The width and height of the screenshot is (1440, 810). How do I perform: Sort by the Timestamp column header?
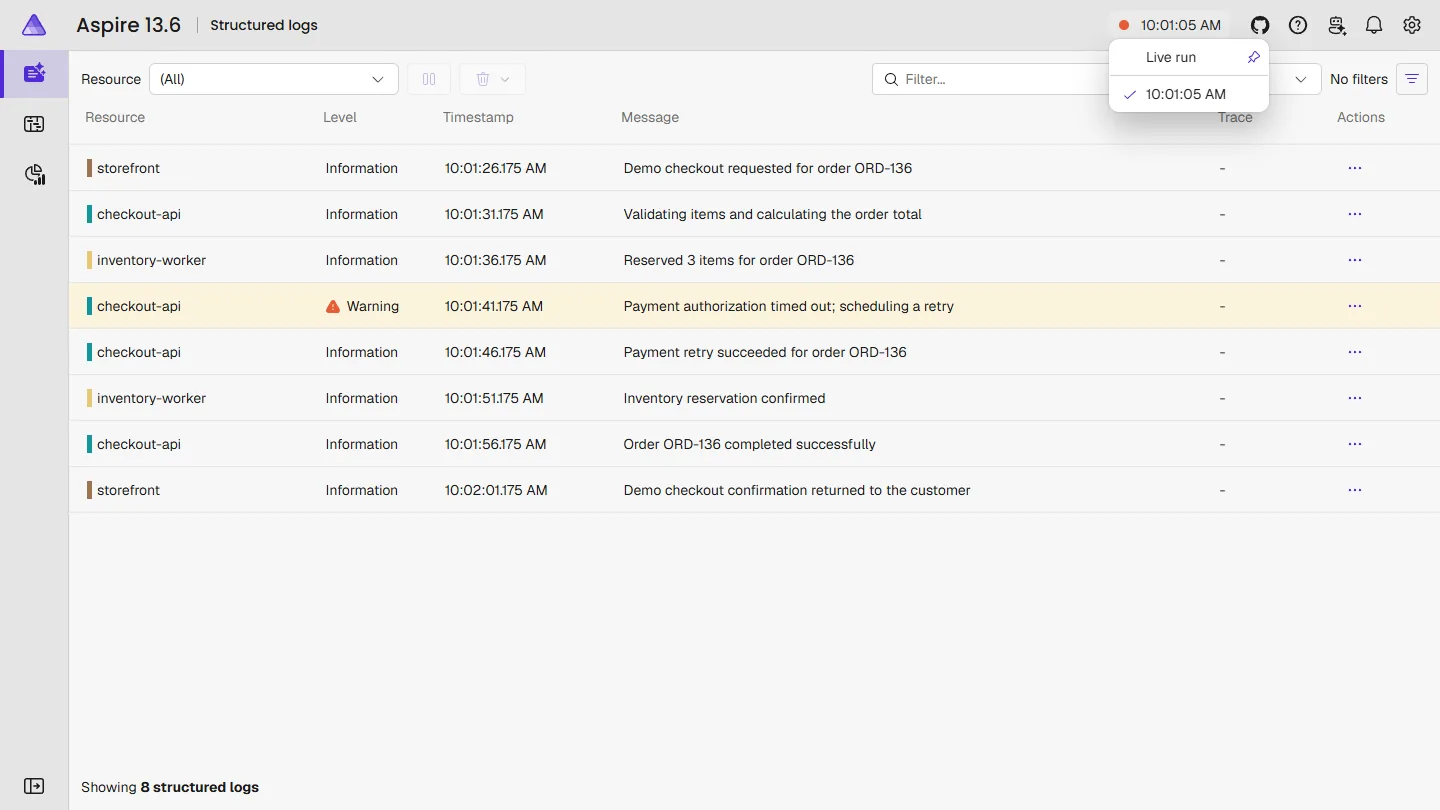[478, 117]
